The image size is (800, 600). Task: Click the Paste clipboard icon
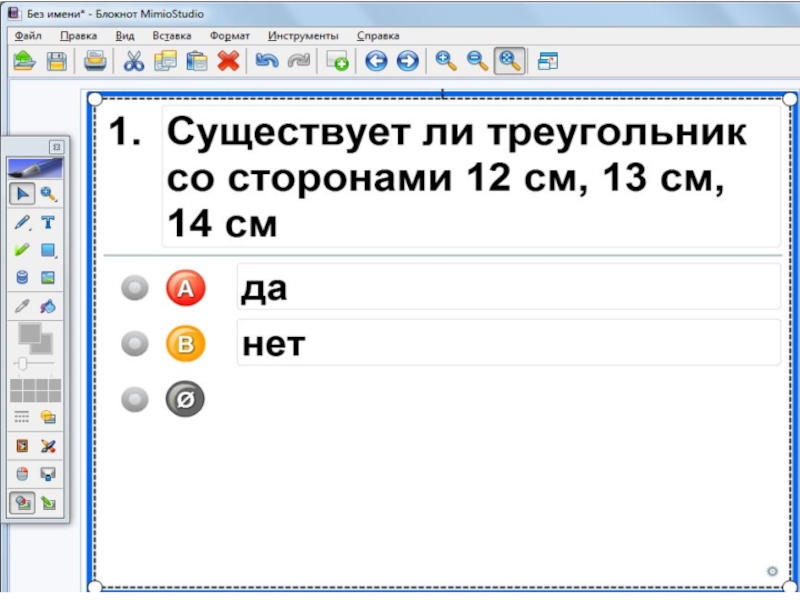(197, 61)
